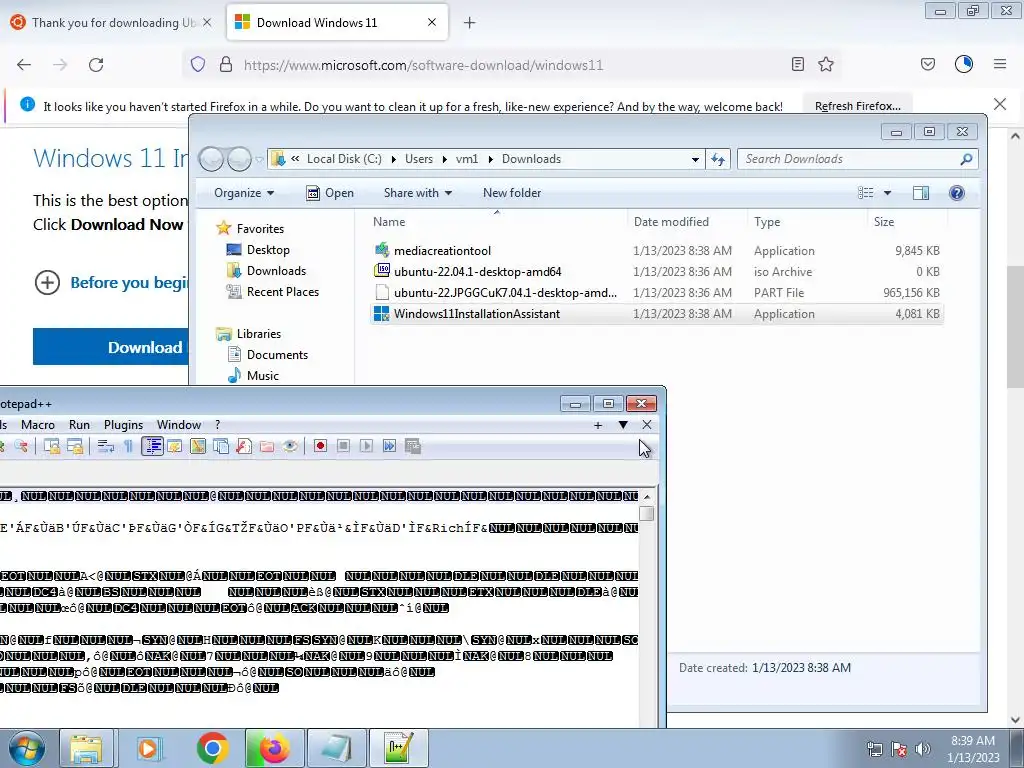Click Explorer Change your view icon
Viewport: 1024px width, 768px height.
coord(865,193)
